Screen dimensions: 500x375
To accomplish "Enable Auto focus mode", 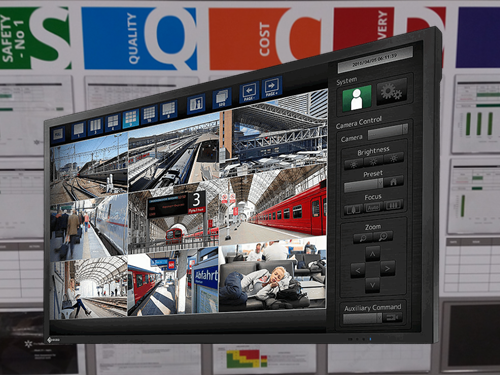I will click(x=373, y=208).
